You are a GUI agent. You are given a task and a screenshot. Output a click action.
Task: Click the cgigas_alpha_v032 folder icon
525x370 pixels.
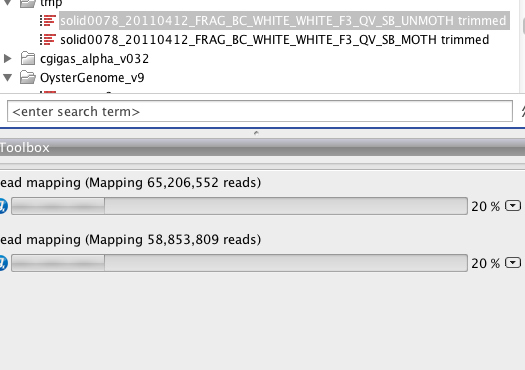click(x=28, y=59)
